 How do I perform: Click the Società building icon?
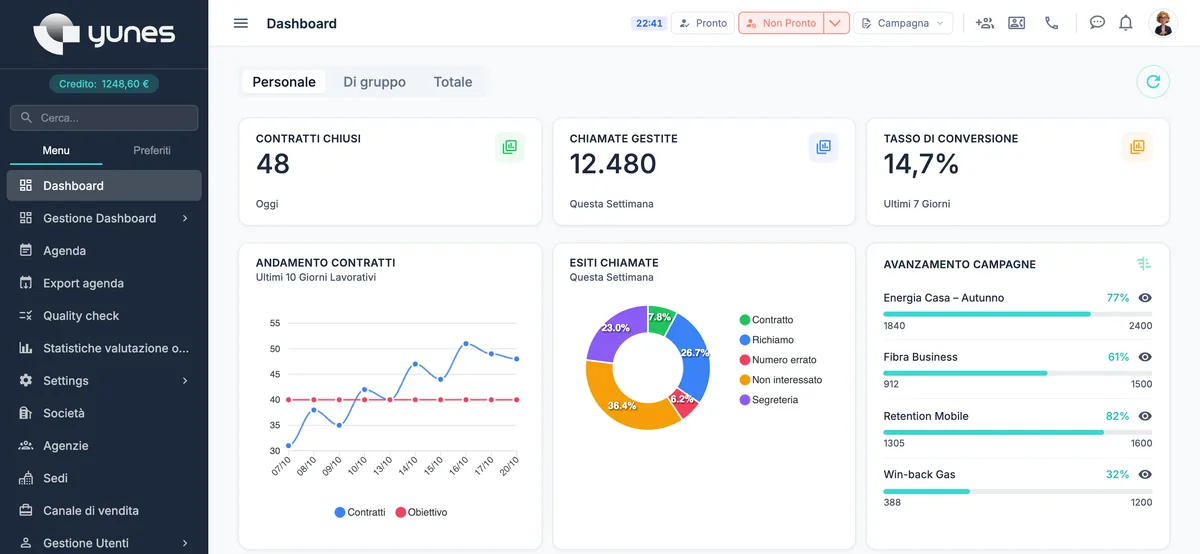[26, 413]
